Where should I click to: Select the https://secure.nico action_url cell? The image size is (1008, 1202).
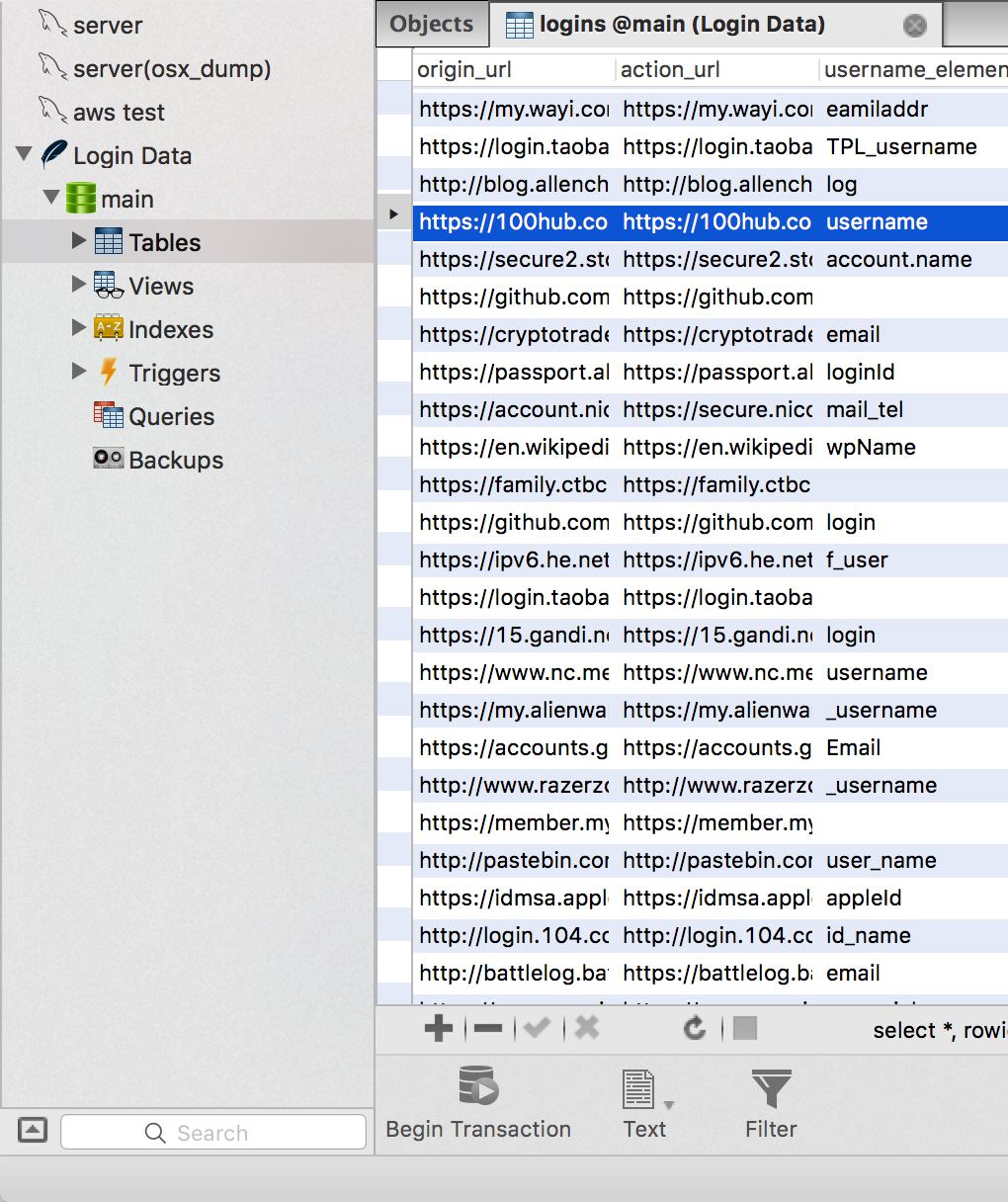point(717,409)
